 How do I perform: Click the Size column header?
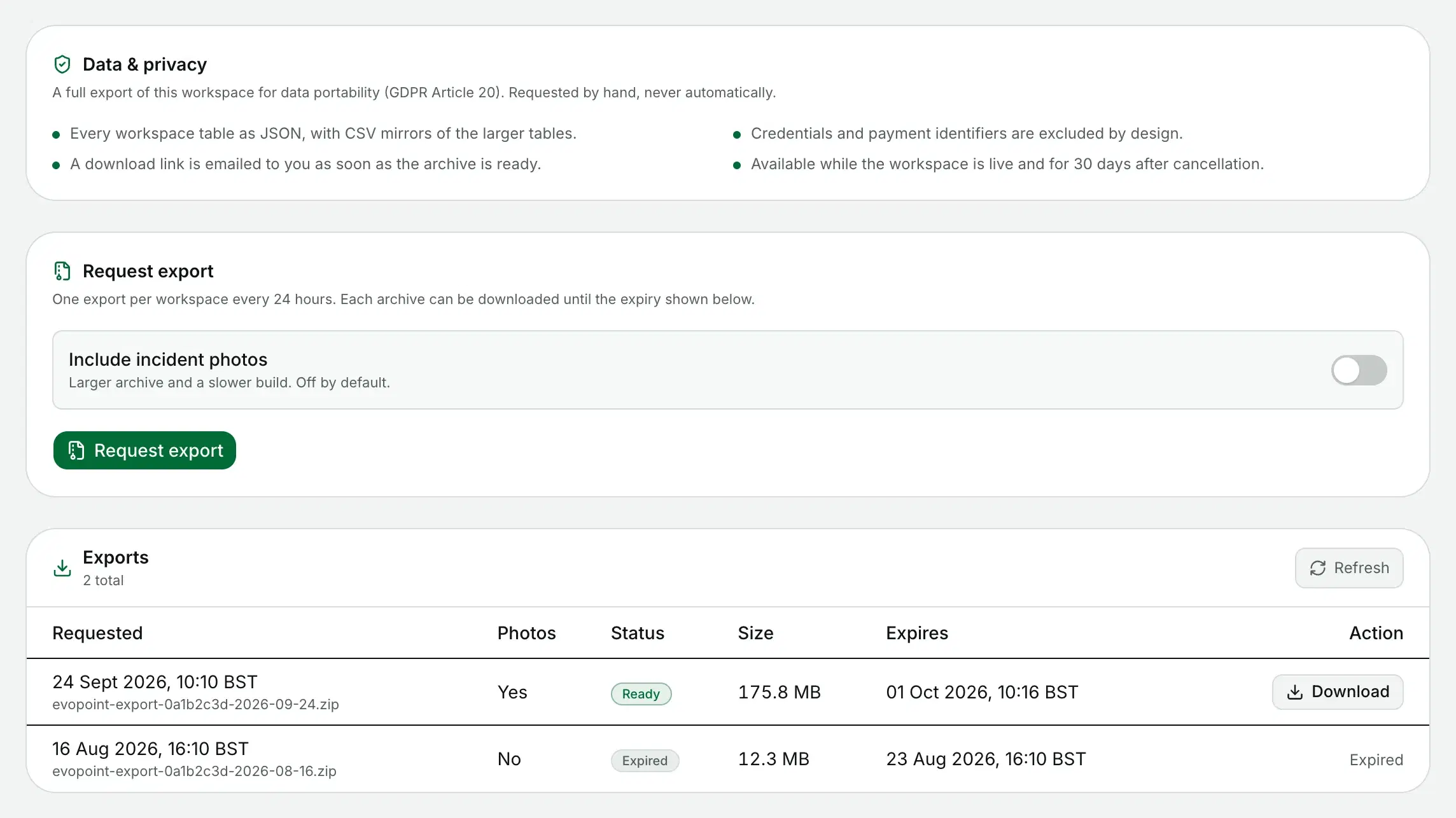755,633
